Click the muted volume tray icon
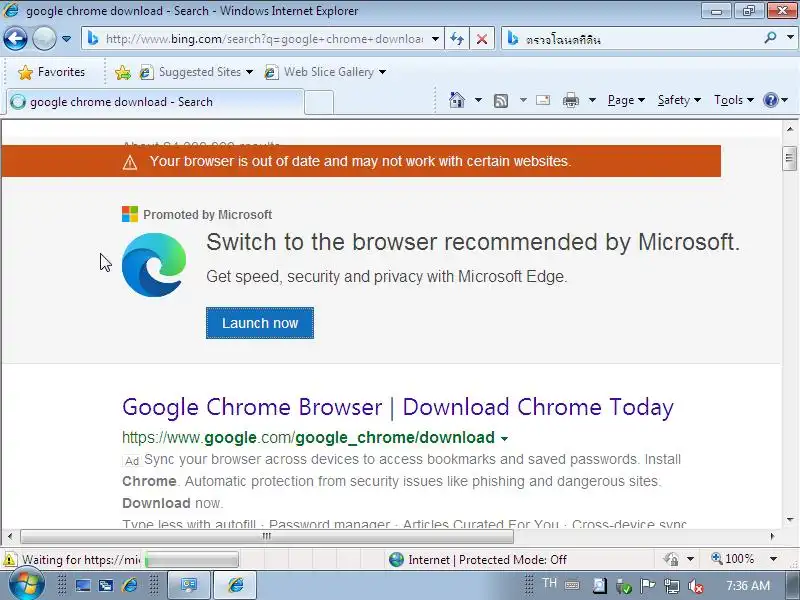Image resolution: width=800 pixels, height=600 pixels. 695,587
